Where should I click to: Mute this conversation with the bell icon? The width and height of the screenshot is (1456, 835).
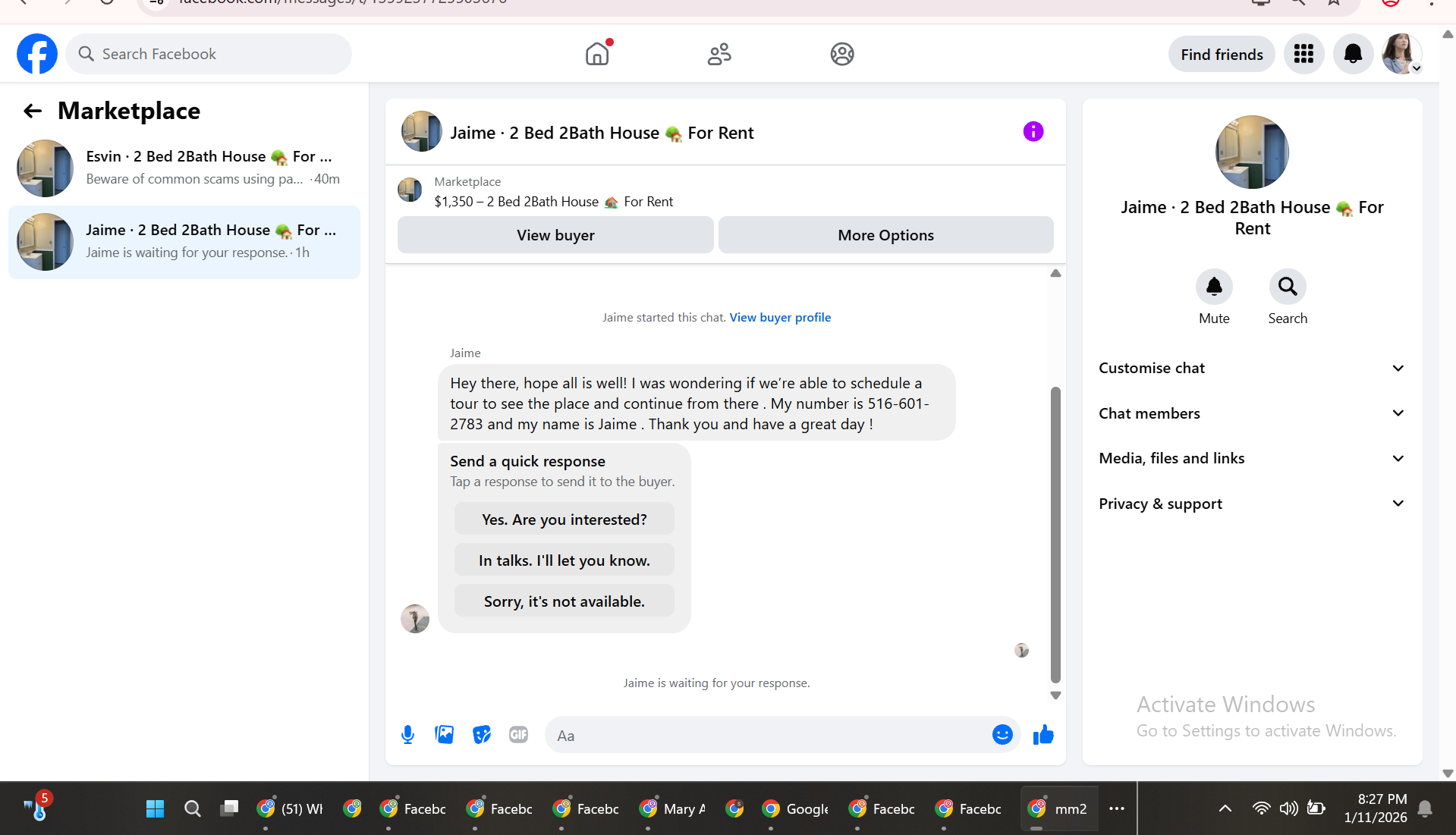1214,287
